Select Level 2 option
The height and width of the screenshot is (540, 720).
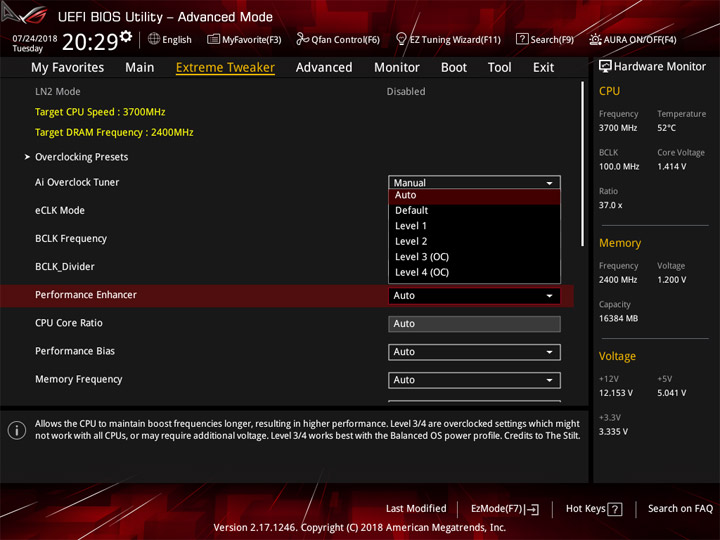click(x=474, y=242)
